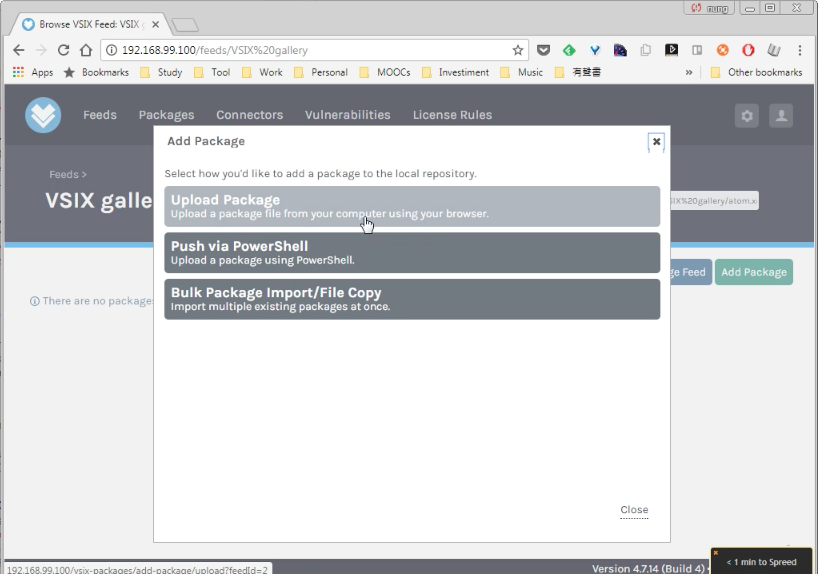Open the Work bookmarks folder
Viewport: 818px width, 574px height.
pyautogui.click(x=262, y=72)
